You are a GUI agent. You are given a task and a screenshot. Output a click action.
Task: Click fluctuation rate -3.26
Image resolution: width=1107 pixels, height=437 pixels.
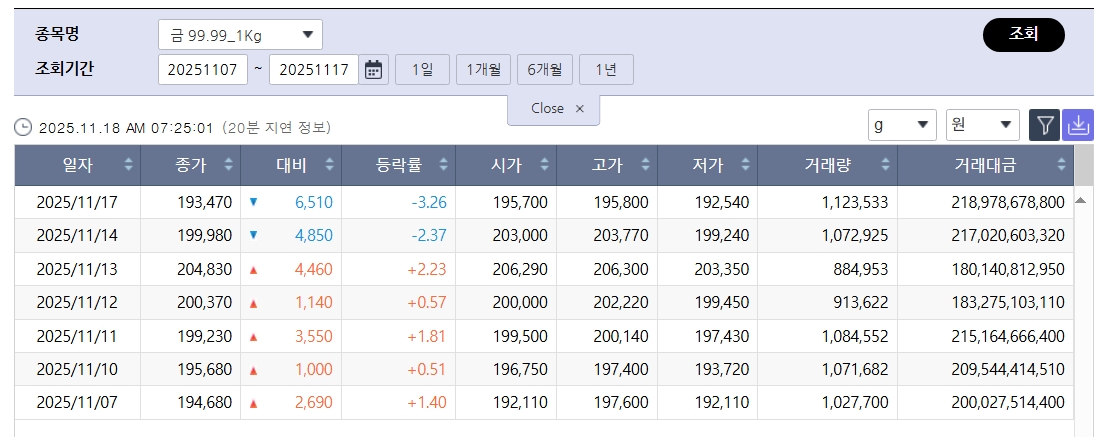click(429, 203)
